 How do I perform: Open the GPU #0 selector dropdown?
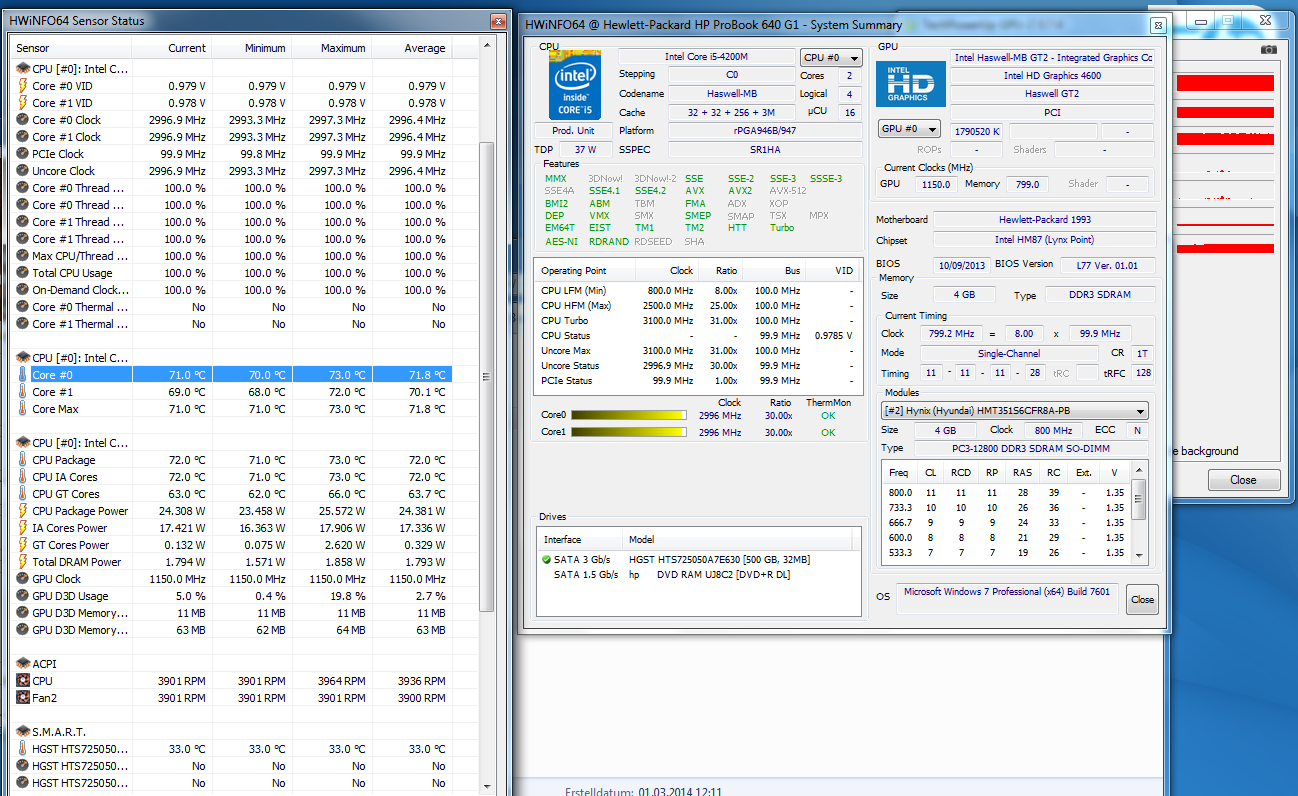(909, 129)
